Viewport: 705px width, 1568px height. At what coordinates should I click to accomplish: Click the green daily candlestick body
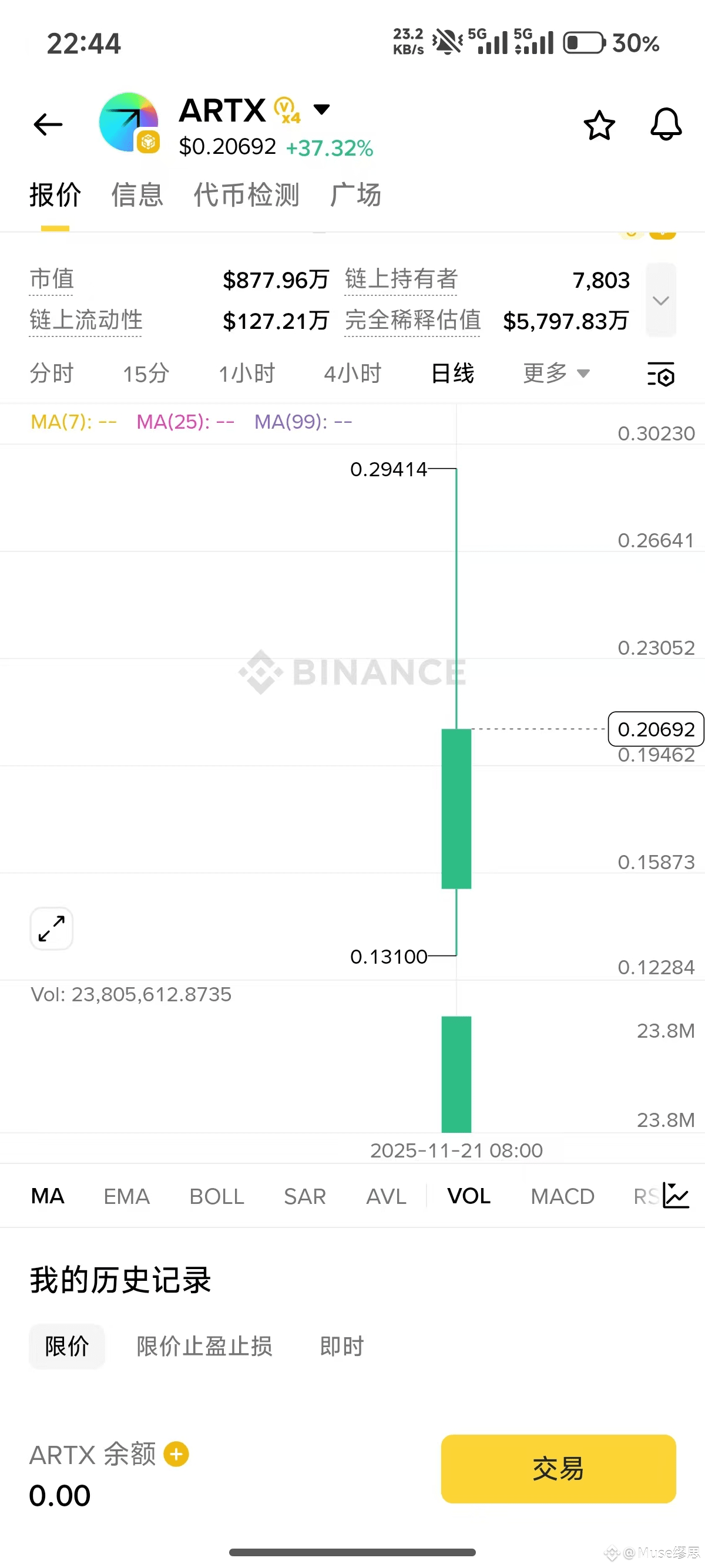[x=456, y=808]
